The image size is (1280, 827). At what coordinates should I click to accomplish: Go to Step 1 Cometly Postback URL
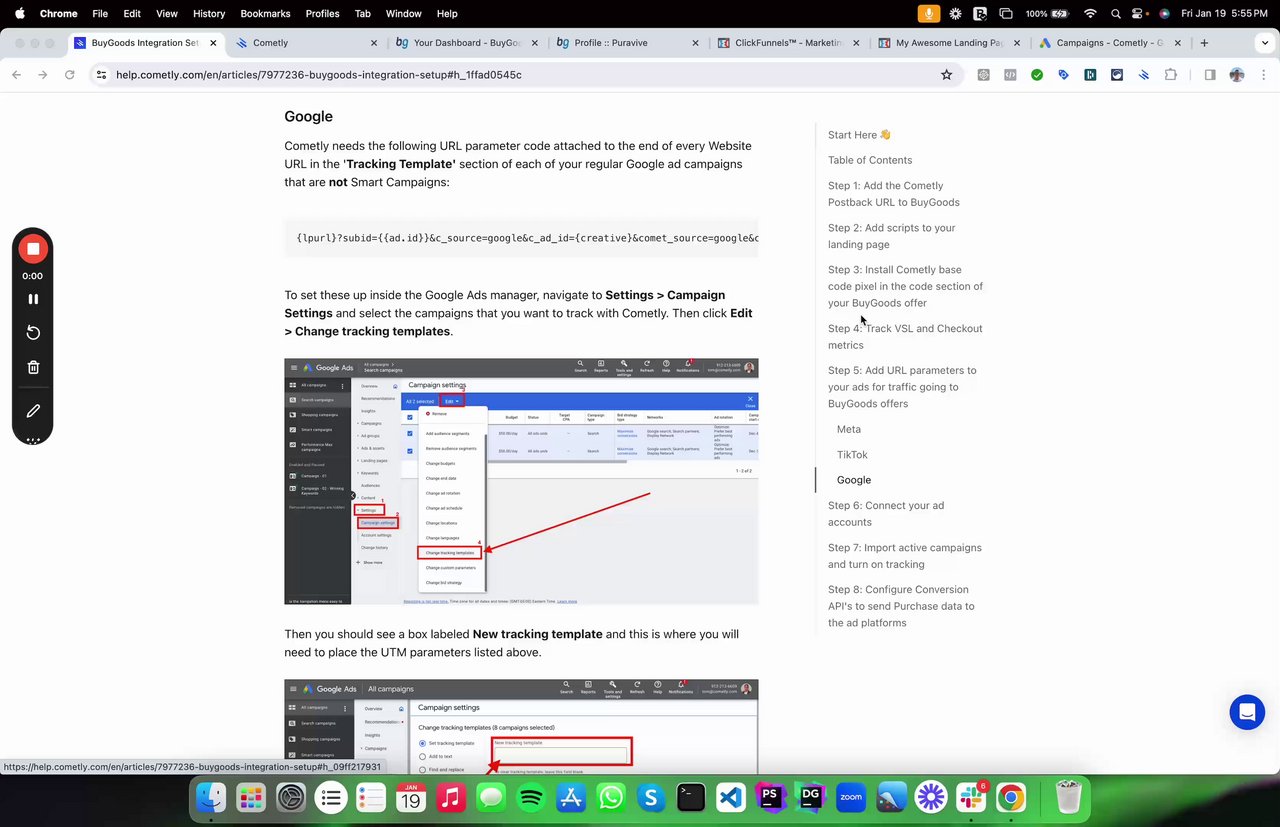(894, 194)
